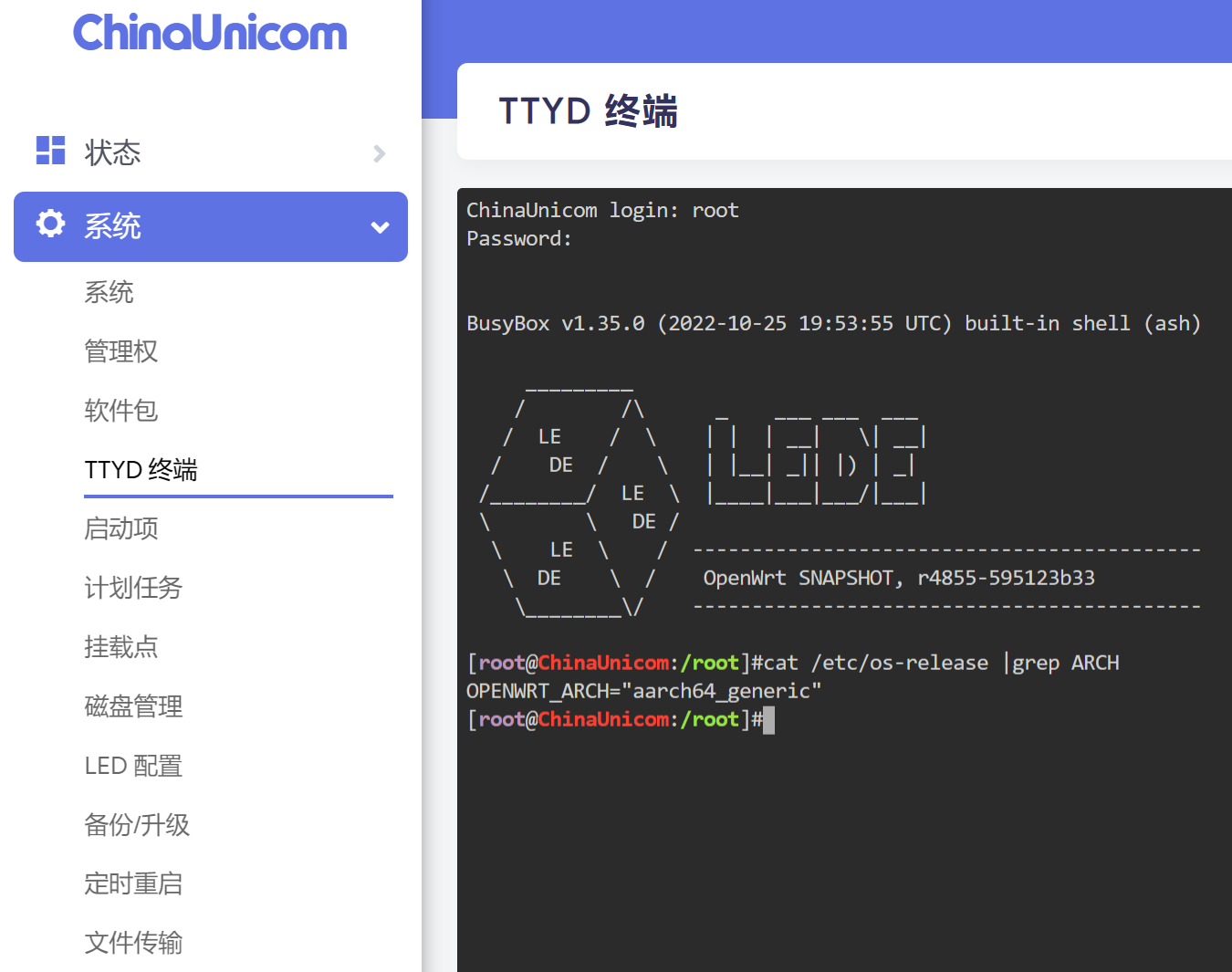This screenshot has height=972, width=1232.
Task: Open the 挂载点 page
Action: click(x=121, y=647)
